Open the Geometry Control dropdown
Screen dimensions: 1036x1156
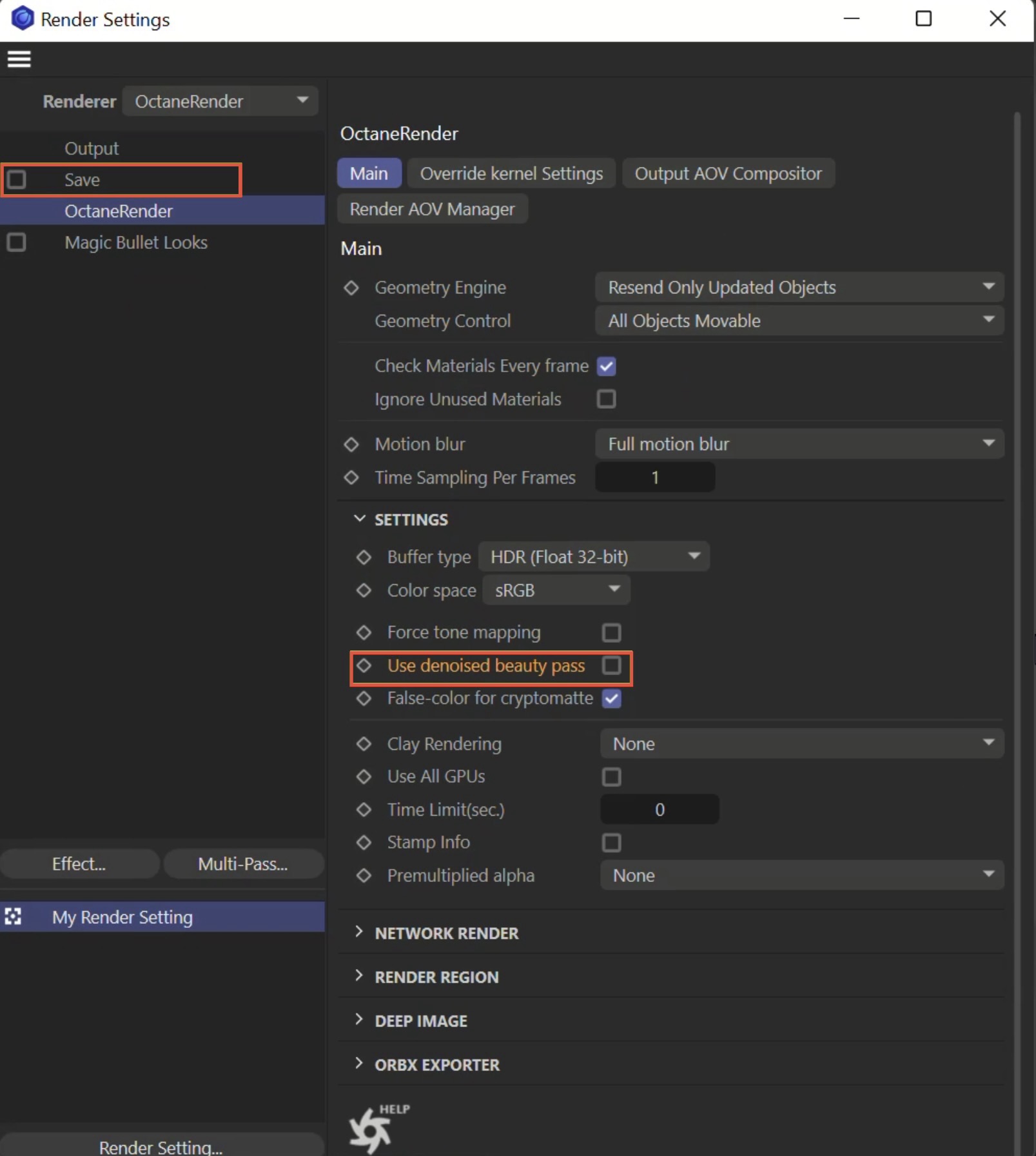pyautogui.click(x=799, y=321)
